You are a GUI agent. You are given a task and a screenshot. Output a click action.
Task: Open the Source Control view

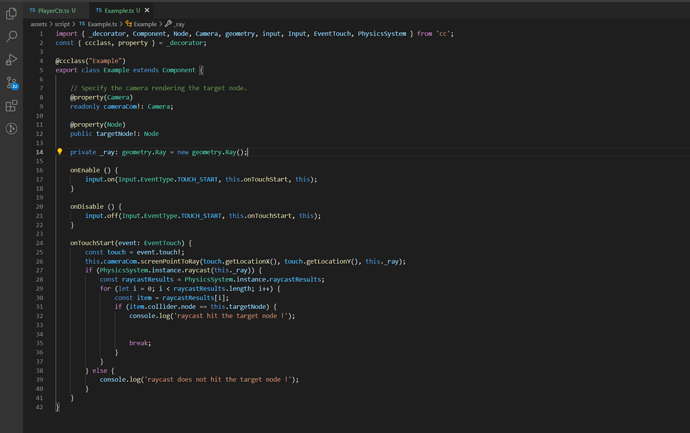click(x=11, y=83)
